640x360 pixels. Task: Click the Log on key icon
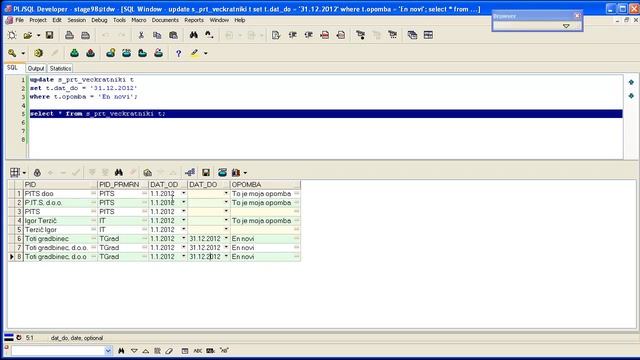coord(12,53)
